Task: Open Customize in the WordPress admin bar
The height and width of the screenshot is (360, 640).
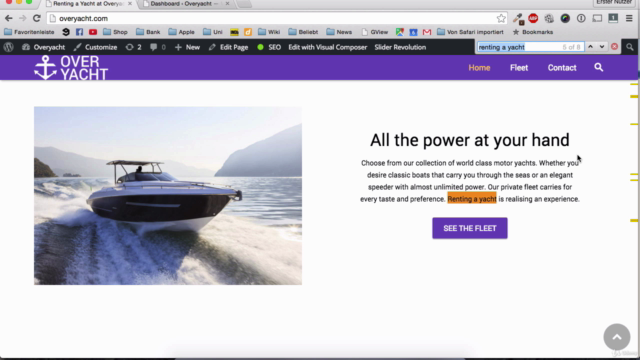Action: (96, 47)
